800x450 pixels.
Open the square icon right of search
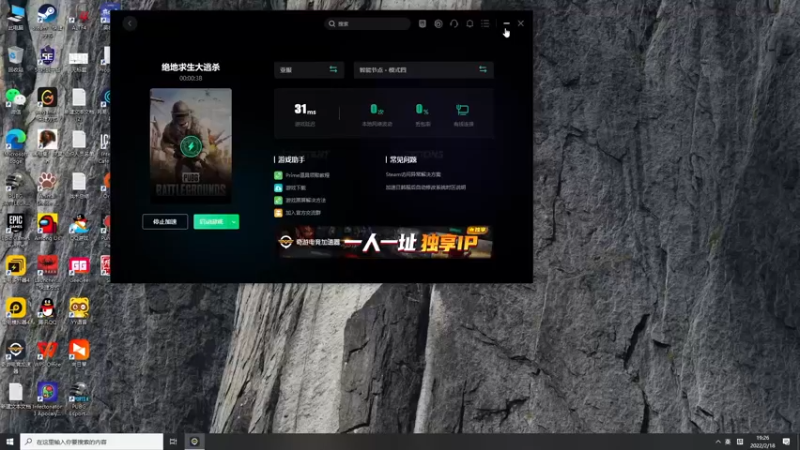422,23
